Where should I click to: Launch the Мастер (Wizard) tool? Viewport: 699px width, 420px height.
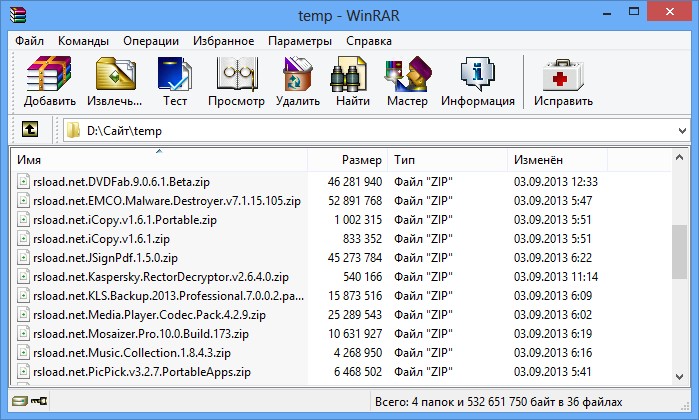point(407,82)
